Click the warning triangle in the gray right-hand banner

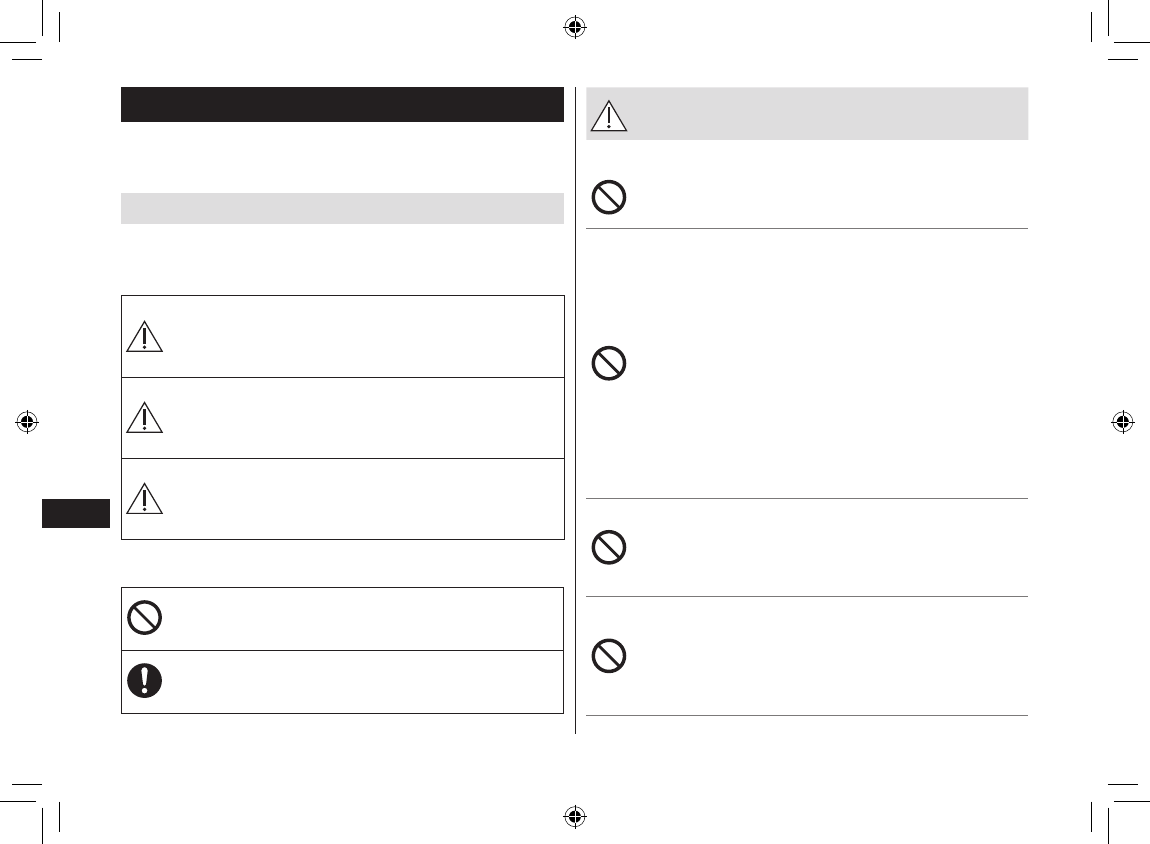pos(608,115)
